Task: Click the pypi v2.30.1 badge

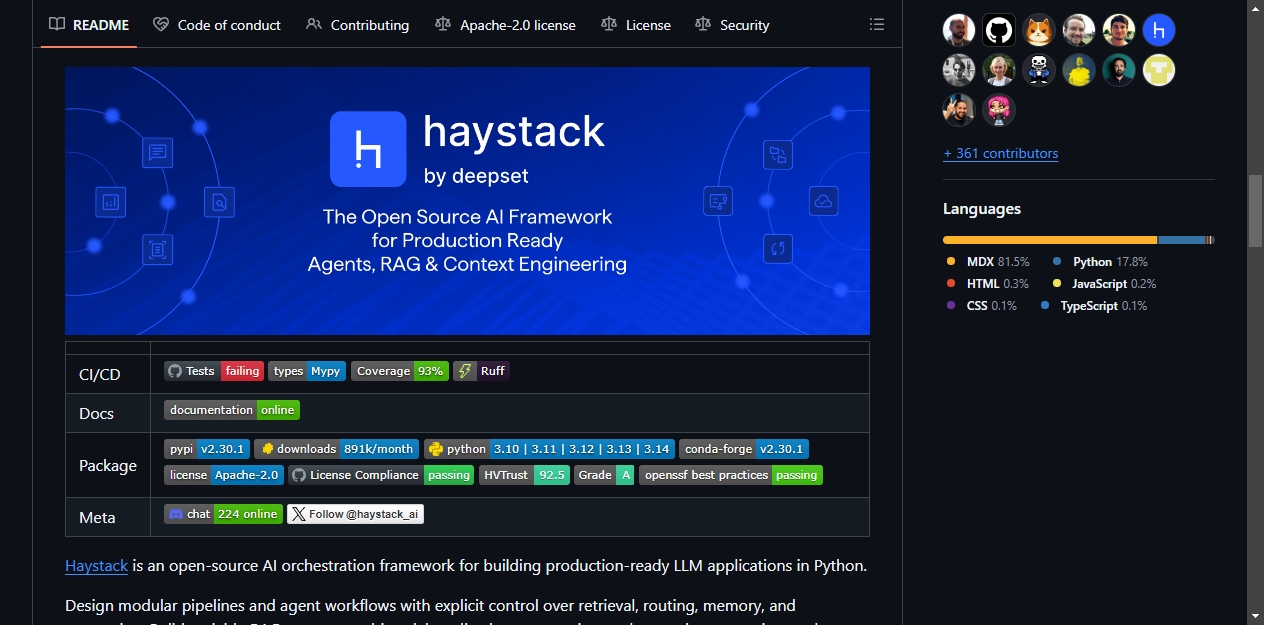Action: click(x=207, y=449)
